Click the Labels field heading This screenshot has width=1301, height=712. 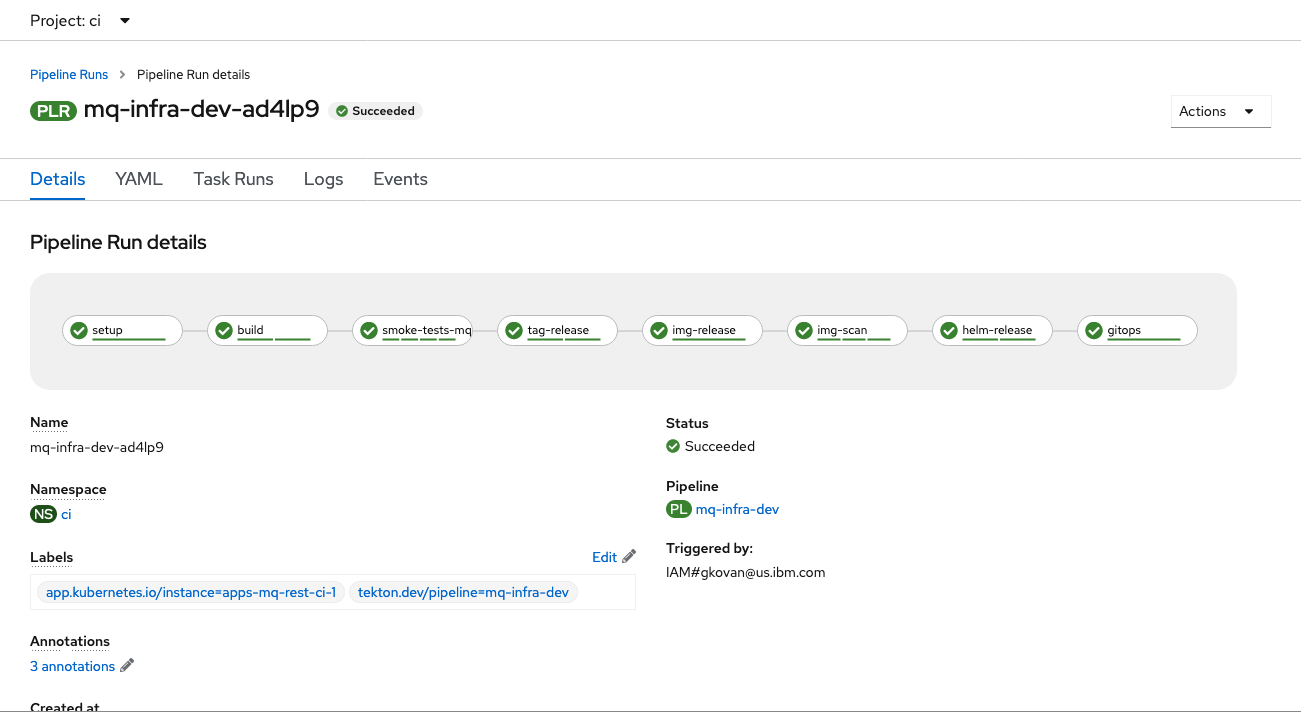click(x=52, y=557)
